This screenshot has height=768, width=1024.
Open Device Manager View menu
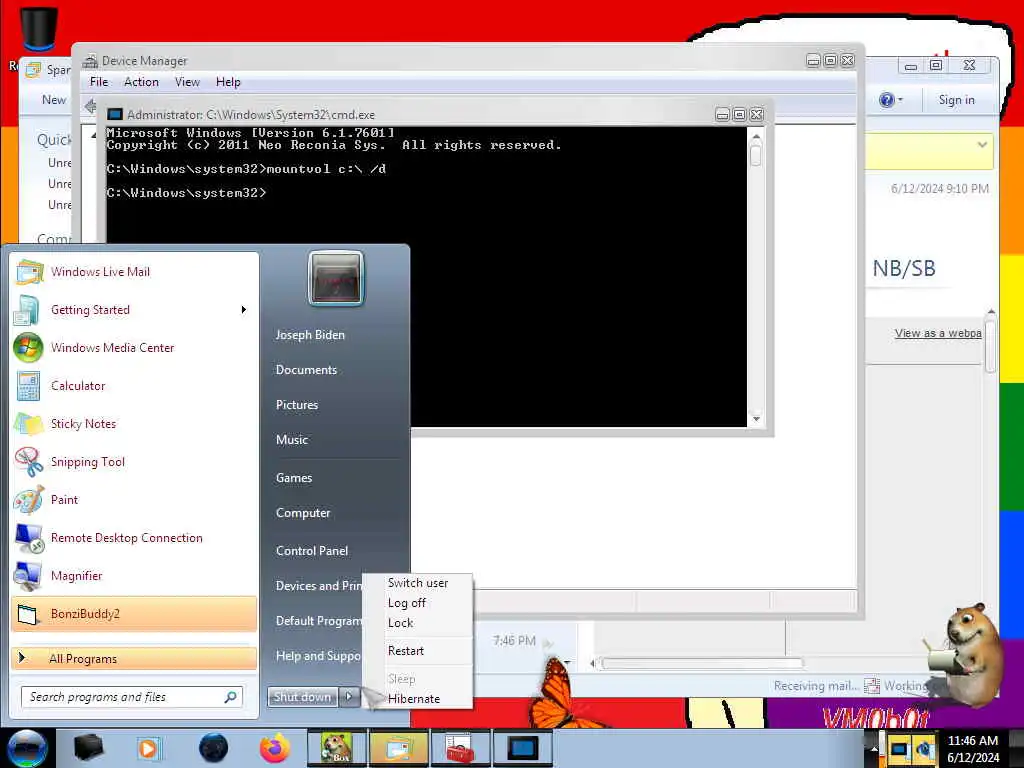(187, 82)
